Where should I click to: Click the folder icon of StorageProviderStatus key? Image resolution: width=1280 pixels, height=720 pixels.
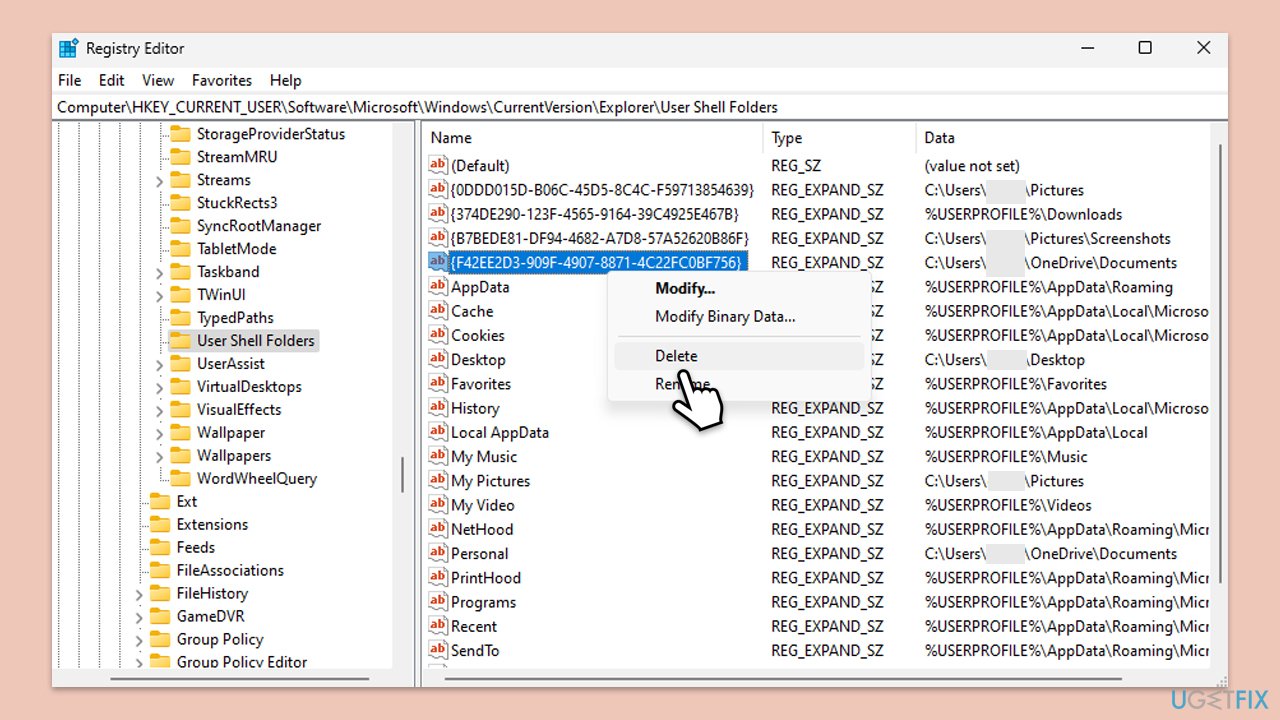[180, 133]
